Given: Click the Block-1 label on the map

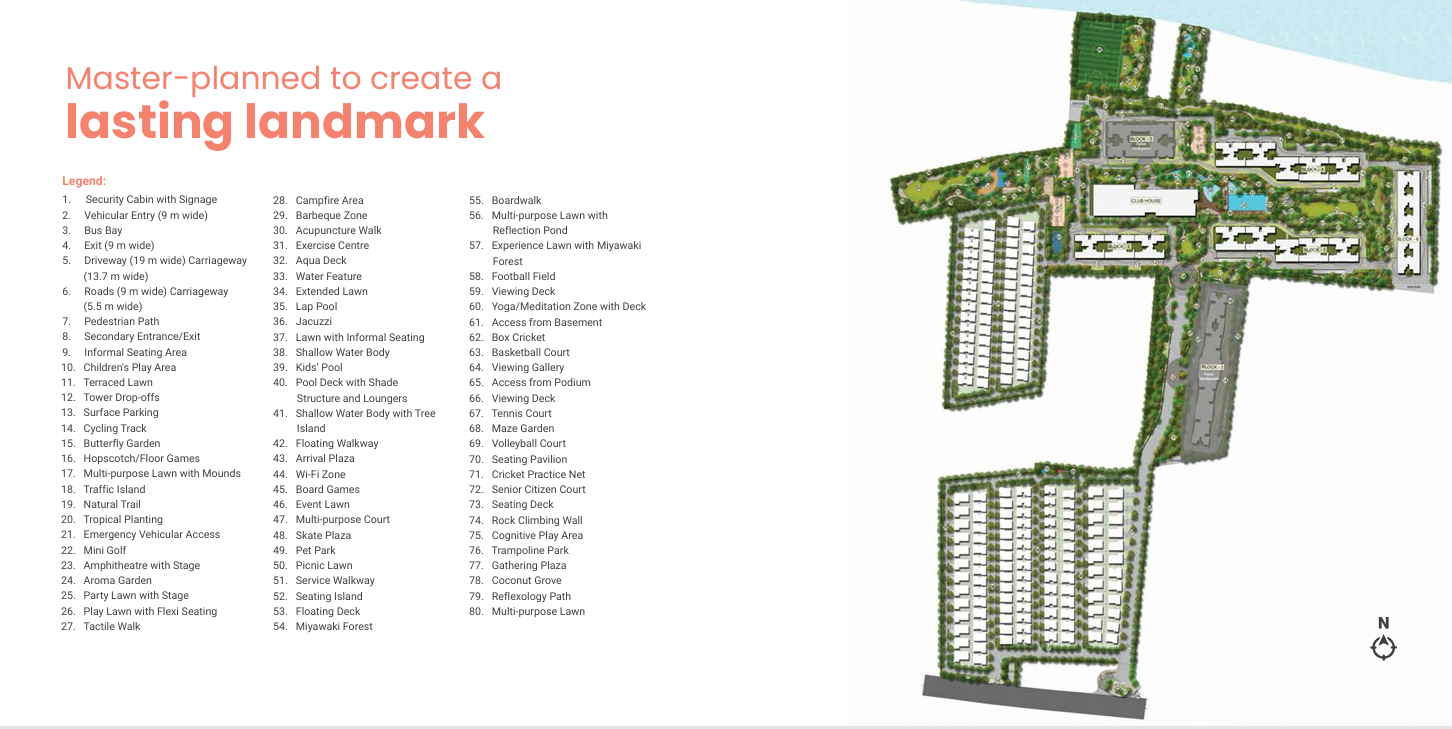Looking at the screenshot, I should pos(1212,368).
